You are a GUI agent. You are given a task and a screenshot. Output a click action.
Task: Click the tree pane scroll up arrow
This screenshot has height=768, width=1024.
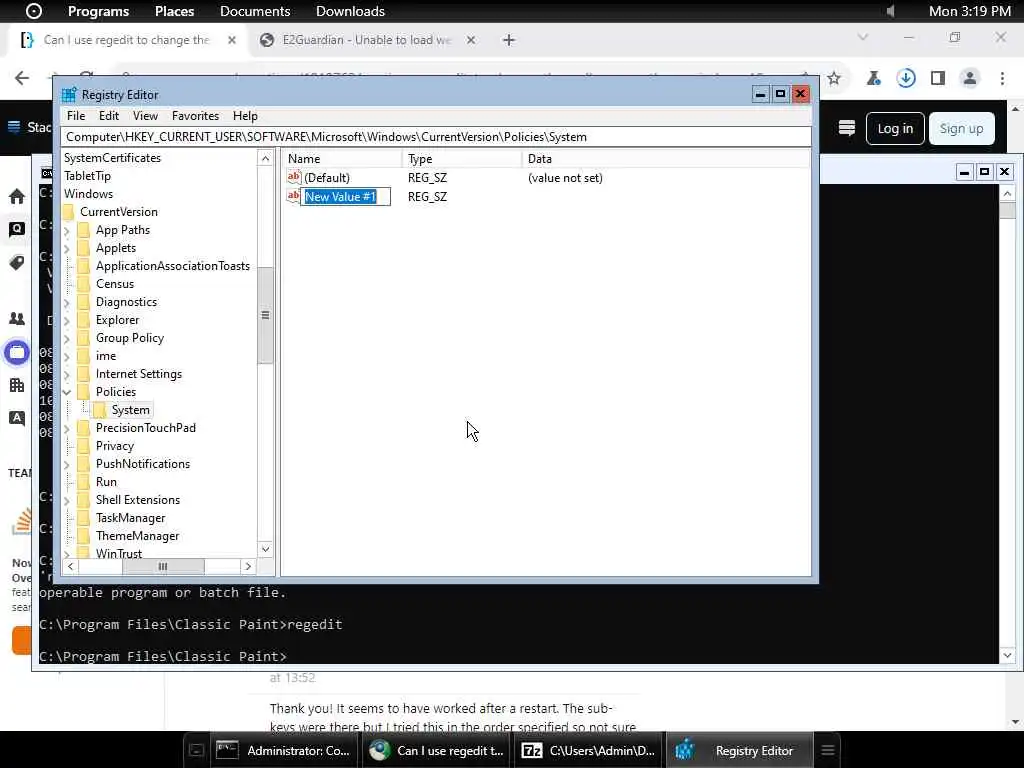[x=265, y=158]
